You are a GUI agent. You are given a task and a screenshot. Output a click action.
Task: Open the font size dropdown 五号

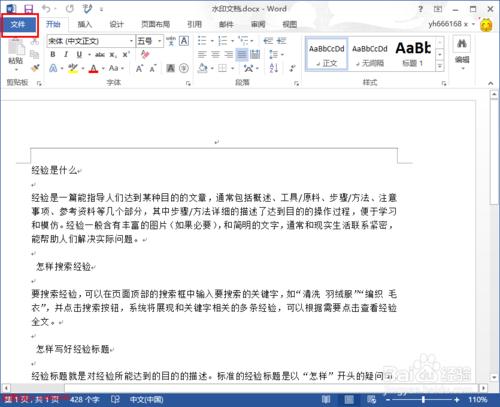150,41
